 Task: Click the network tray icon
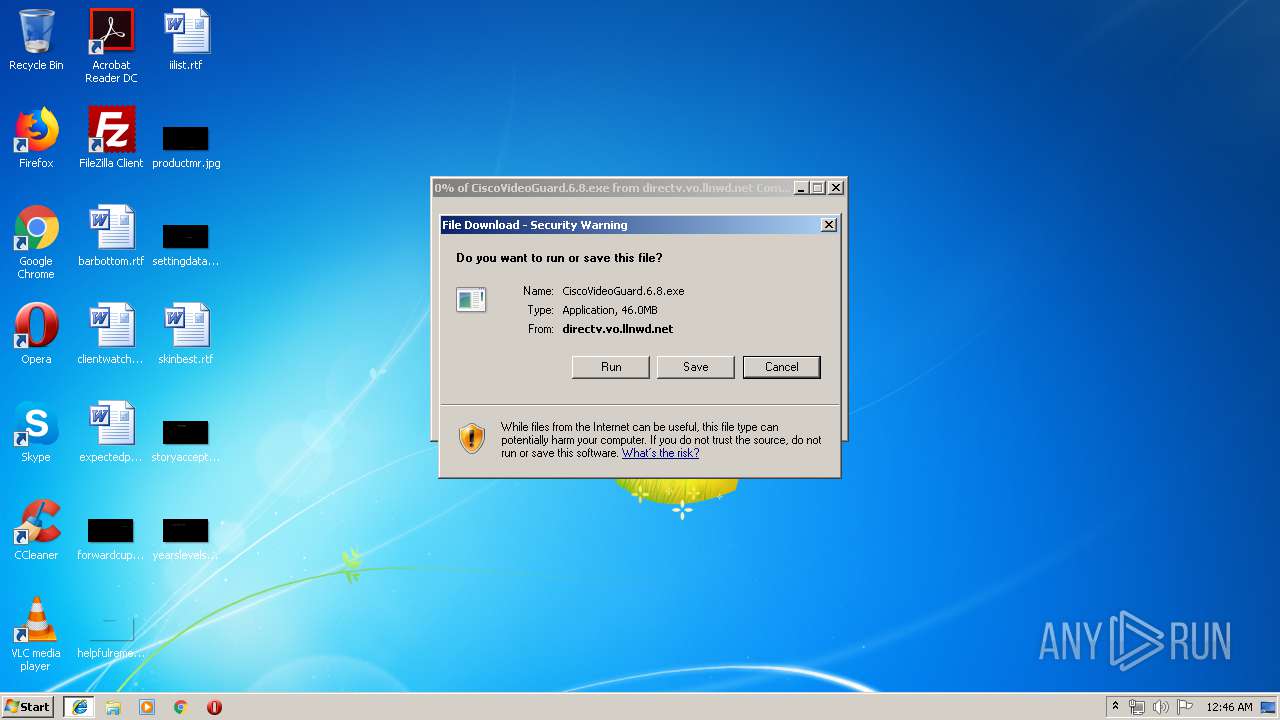pos(1137,707)
